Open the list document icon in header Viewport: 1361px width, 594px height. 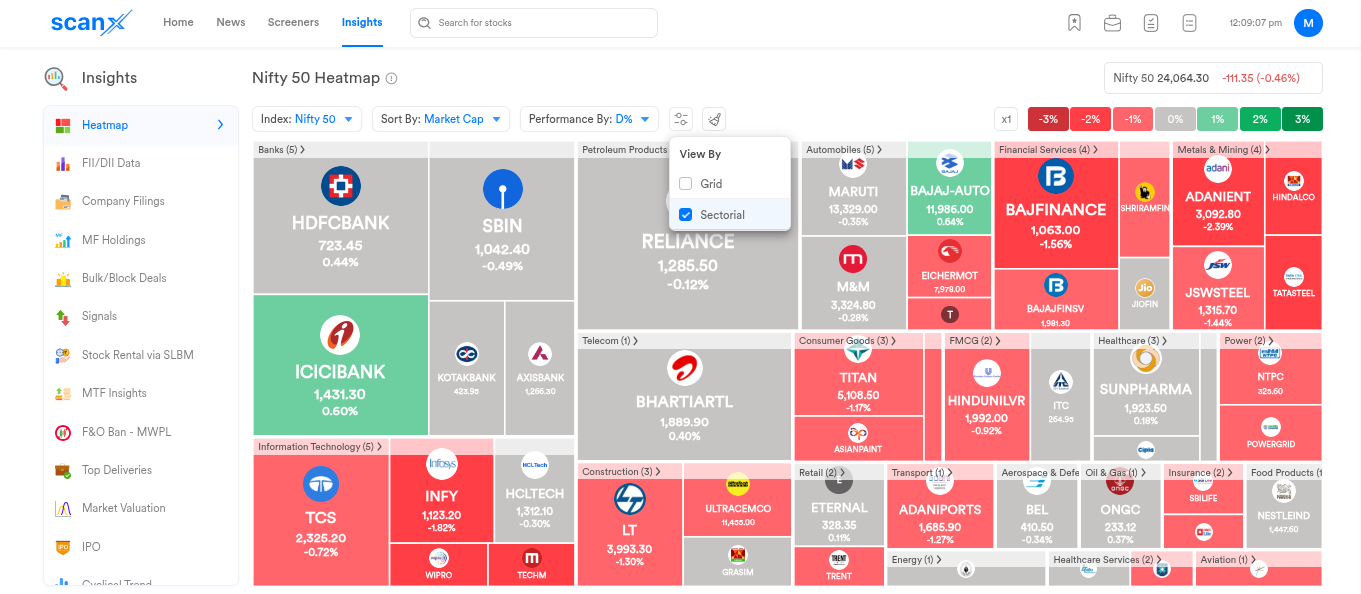(1189, 22)
